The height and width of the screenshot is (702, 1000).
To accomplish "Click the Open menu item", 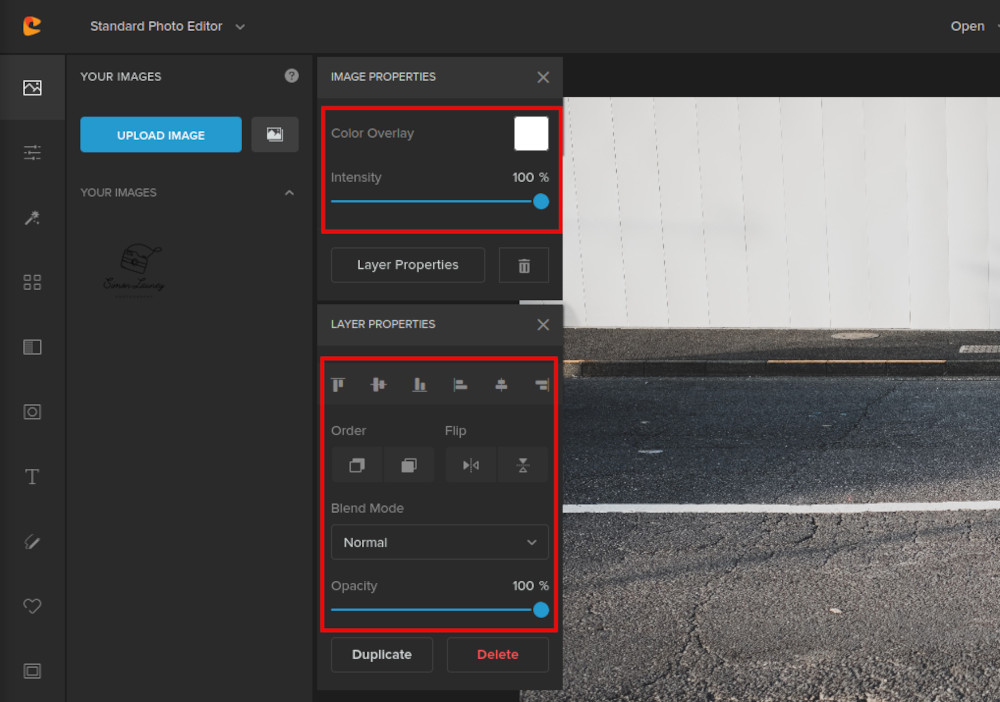I will pos(967,26).
